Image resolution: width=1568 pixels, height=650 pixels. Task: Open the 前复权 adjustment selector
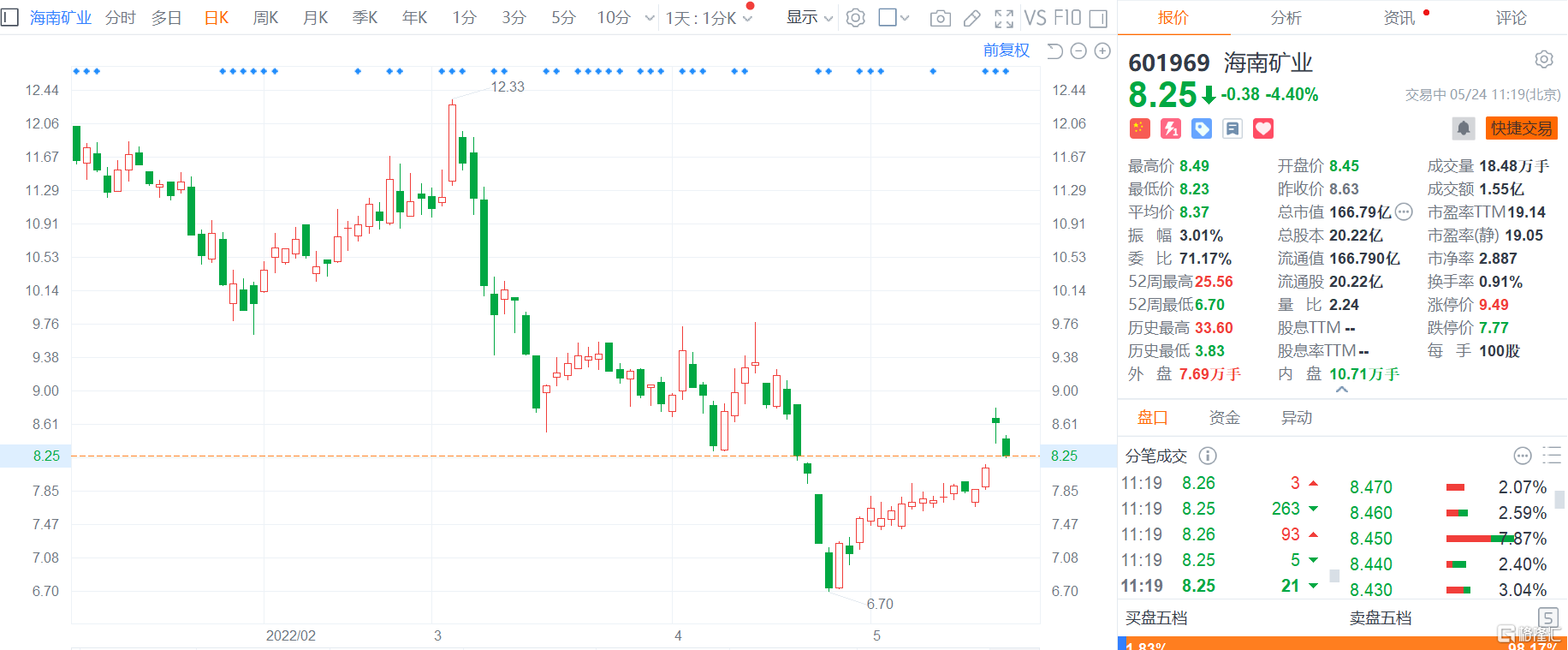1007,51
